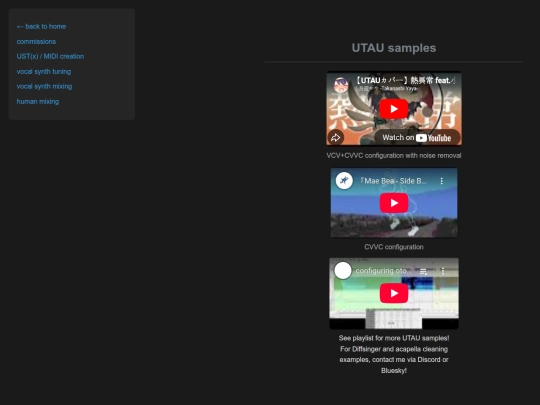
Task: Go back to home link
Action: click(41, 27)
